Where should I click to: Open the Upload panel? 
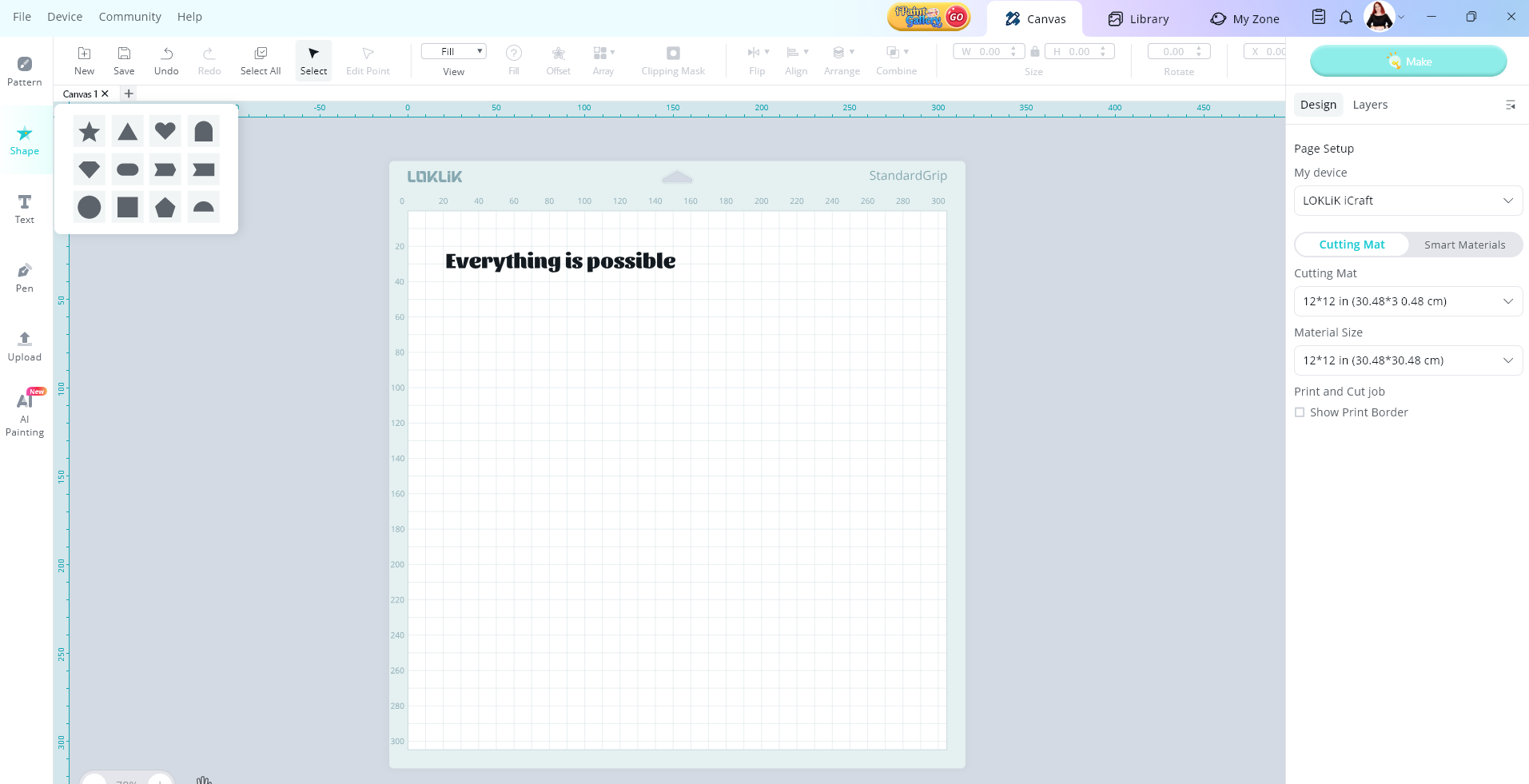tap(25, 346)
